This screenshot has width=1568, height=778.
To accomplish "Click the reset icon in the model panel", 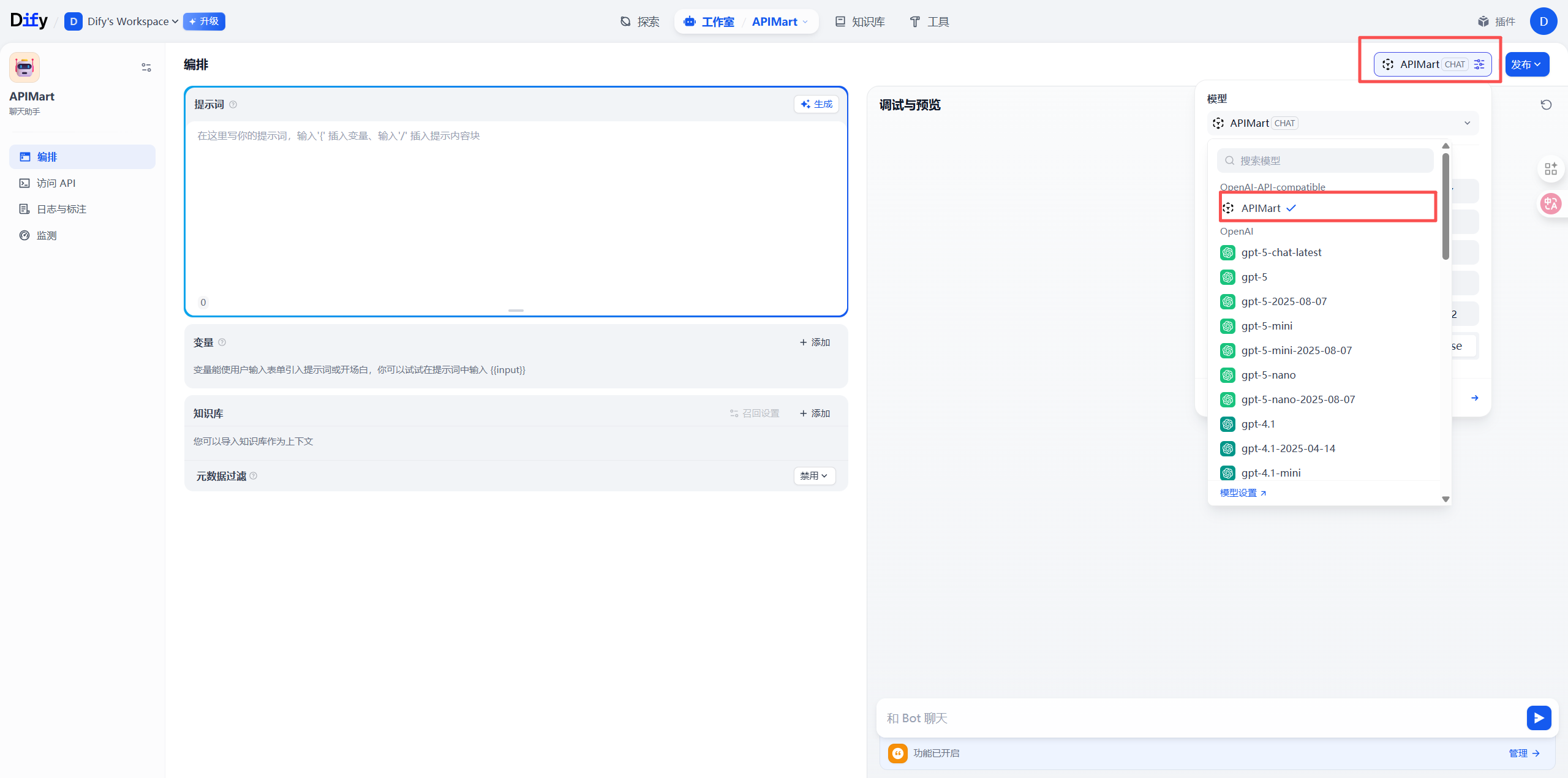I will pyautogui.click(x=1546, y=105).
